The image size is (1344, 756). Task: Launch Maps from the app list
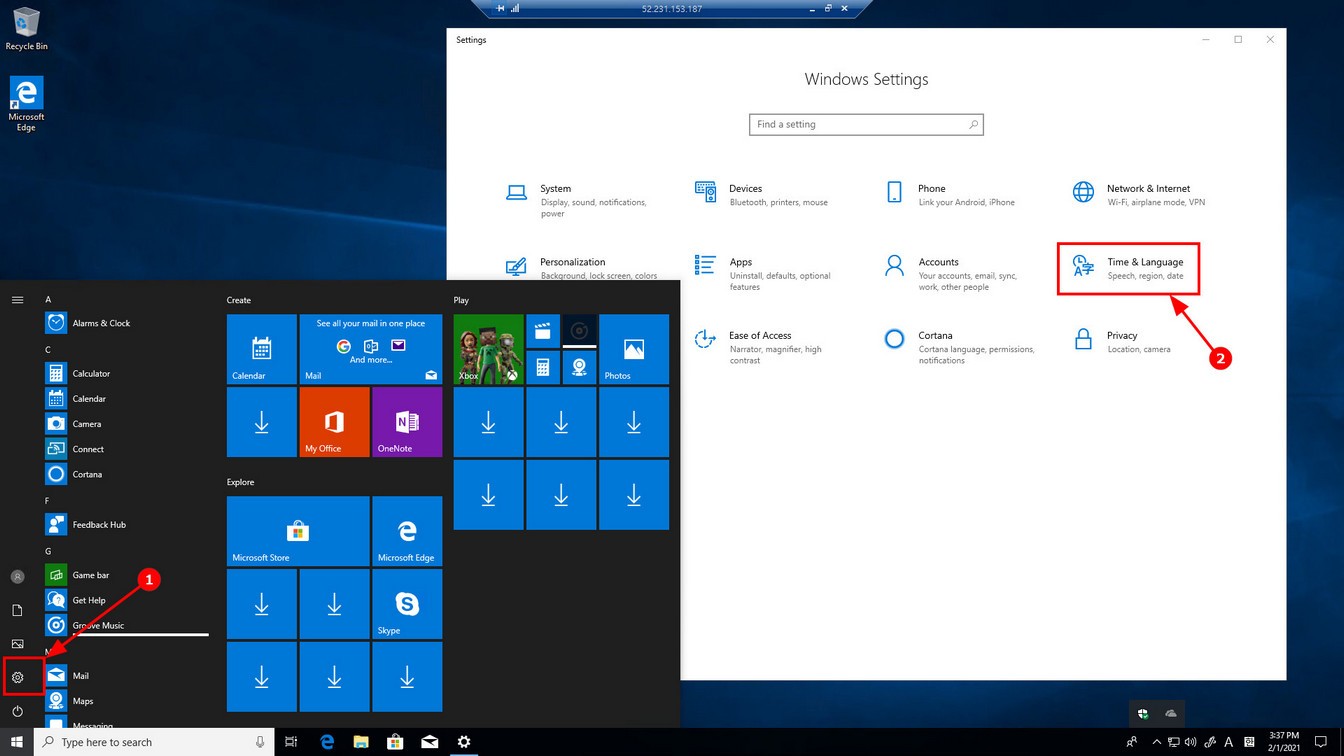(x=126, y=701)
